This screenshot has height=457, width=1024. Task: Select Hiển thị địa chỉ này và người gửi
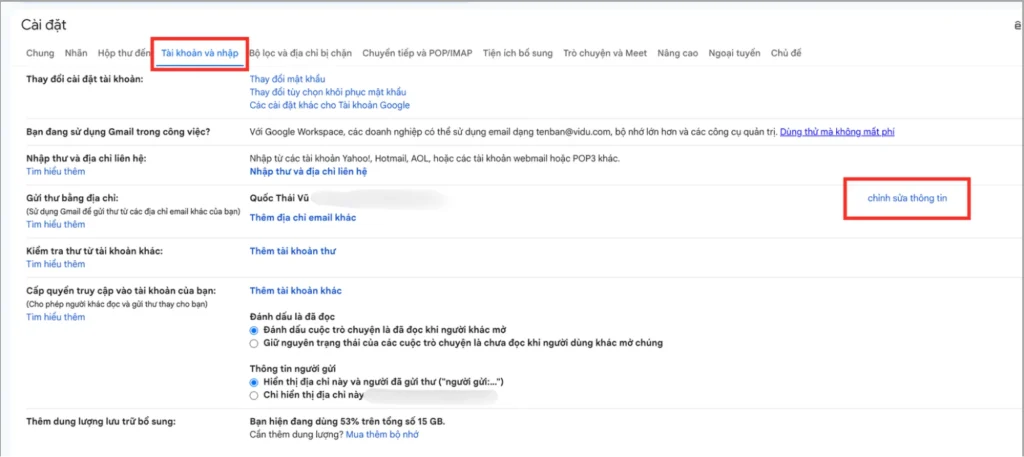coord(254,382)
